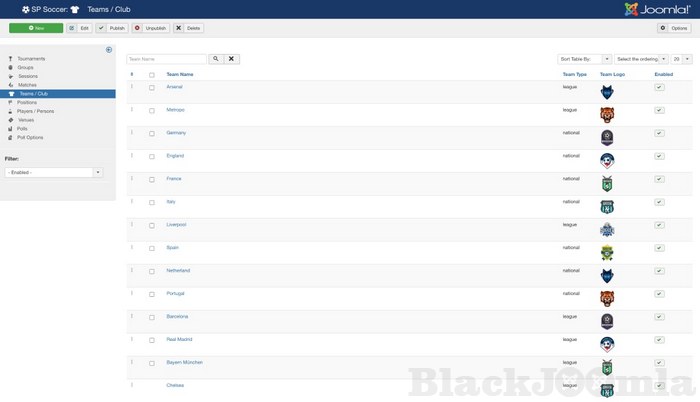Image resolution: width=700 pixels, height=402 pixels.
Task: Click the Metropo tiger team logo
Action: point(606,114)
